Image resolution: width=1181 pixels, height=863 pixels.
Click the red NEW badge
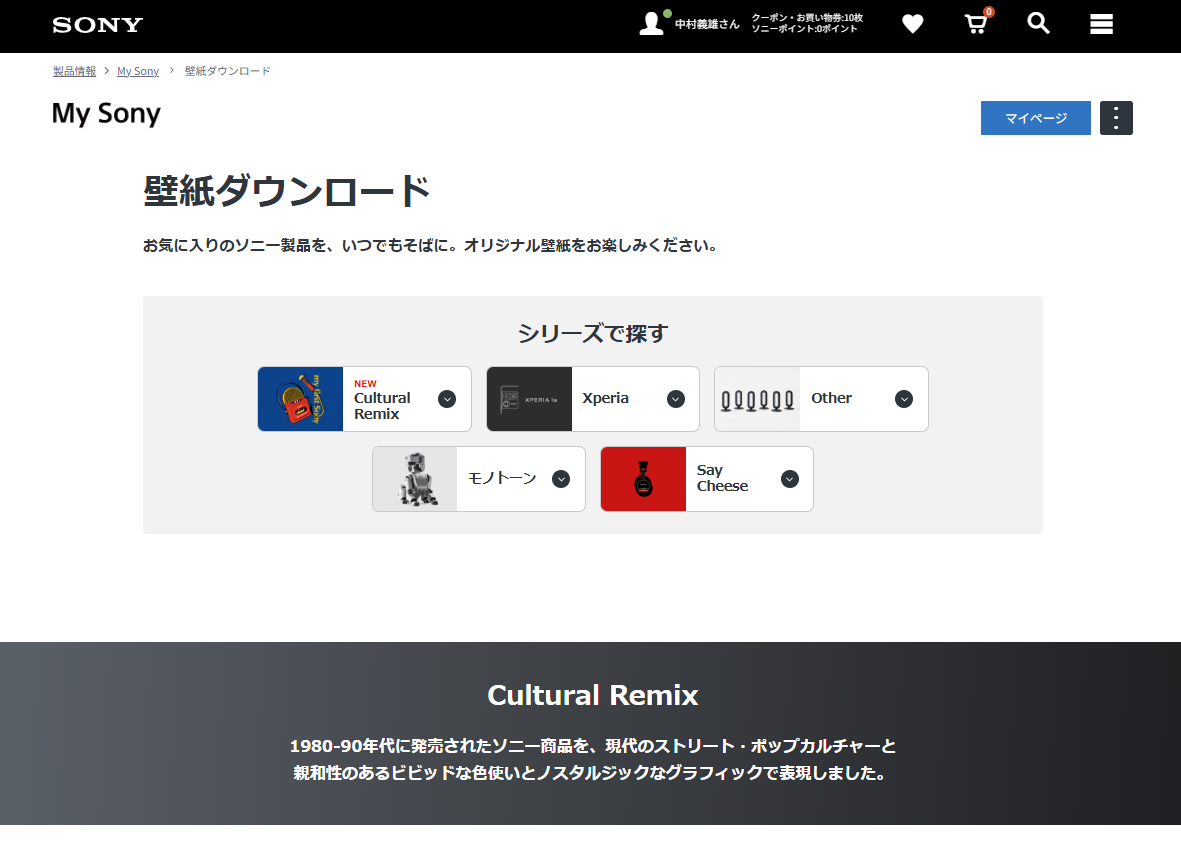[365, 383]
